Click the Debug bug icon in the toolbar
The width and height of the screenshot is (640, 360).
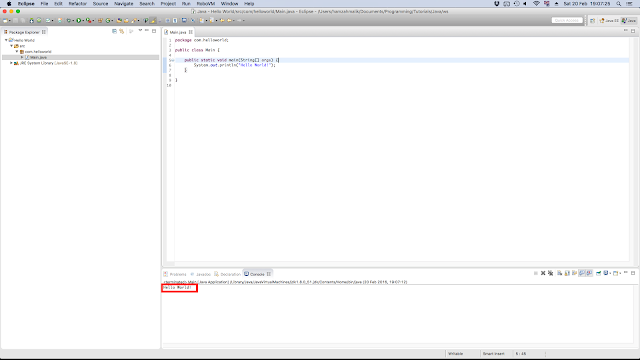[x=69, y=20]
